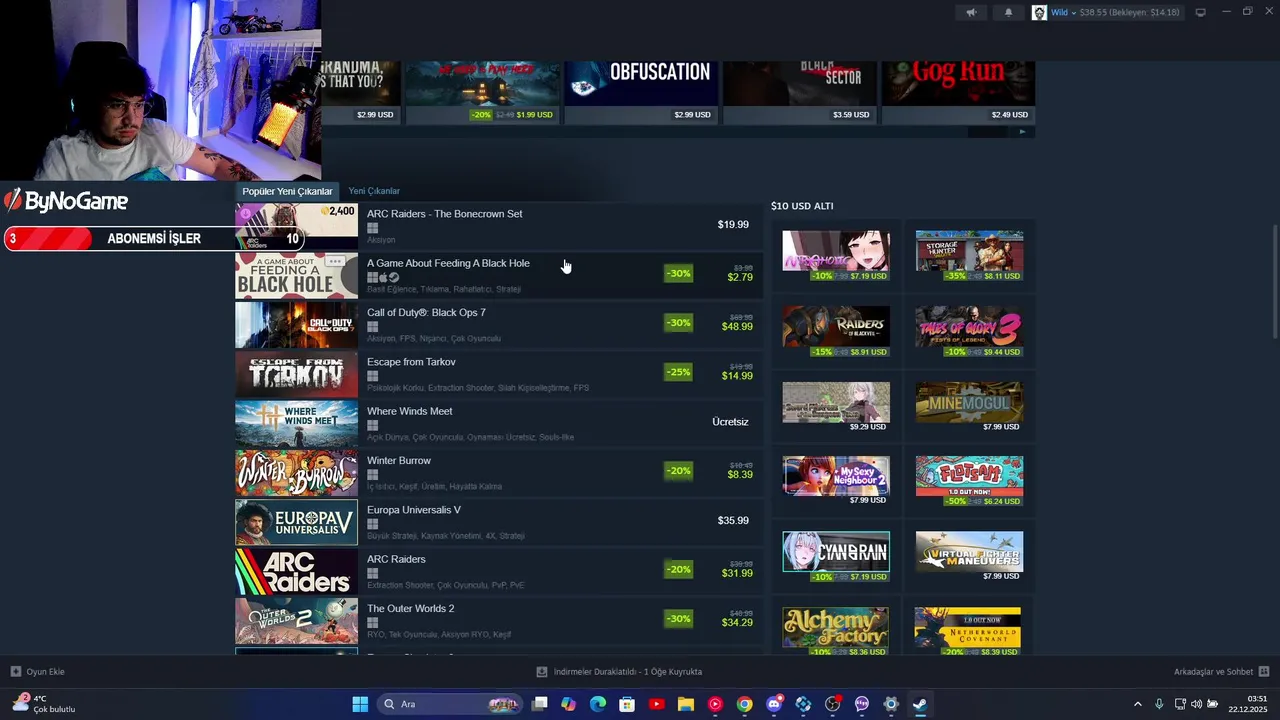Image resolution: width=1280 pixels, height=720 pixels.
Task: Open Gog Run carousel capsule at $2.49
Action: [958, 92]
